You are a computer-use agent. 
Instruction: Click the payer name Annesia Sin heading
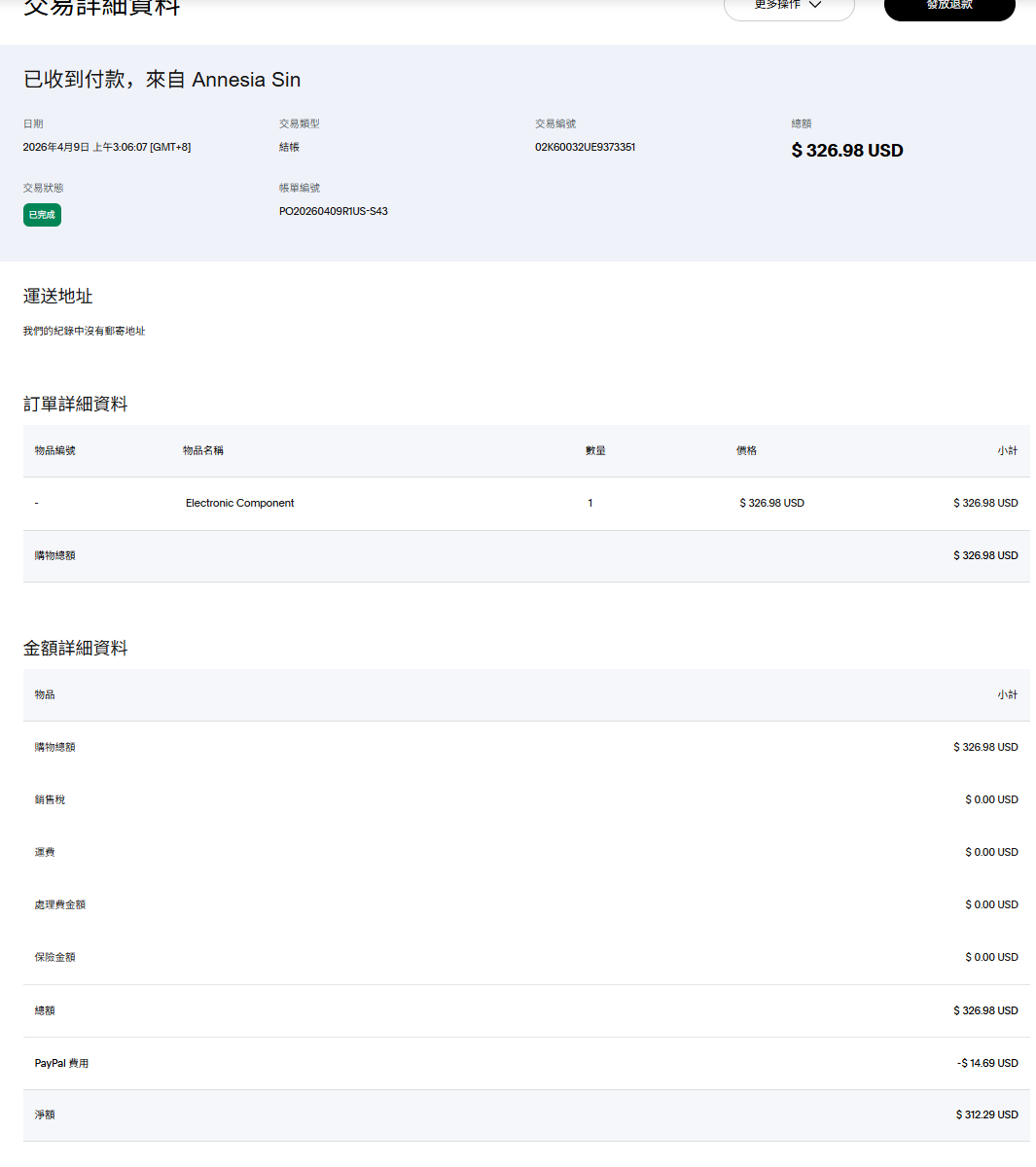click(246, 80)
